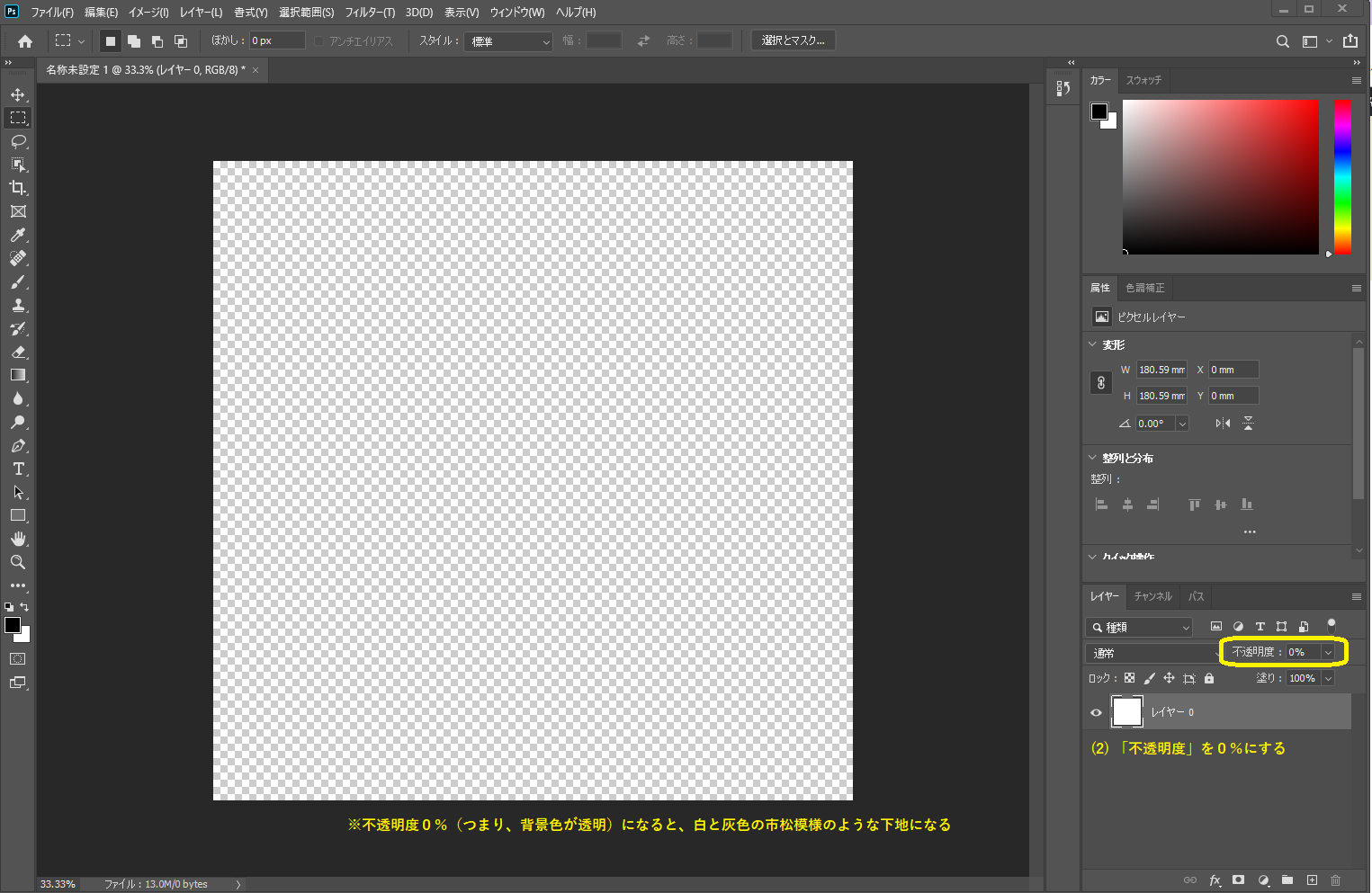1372x893 pixels.
Task: Click the hue spectrum slider
Action: 1342,177
